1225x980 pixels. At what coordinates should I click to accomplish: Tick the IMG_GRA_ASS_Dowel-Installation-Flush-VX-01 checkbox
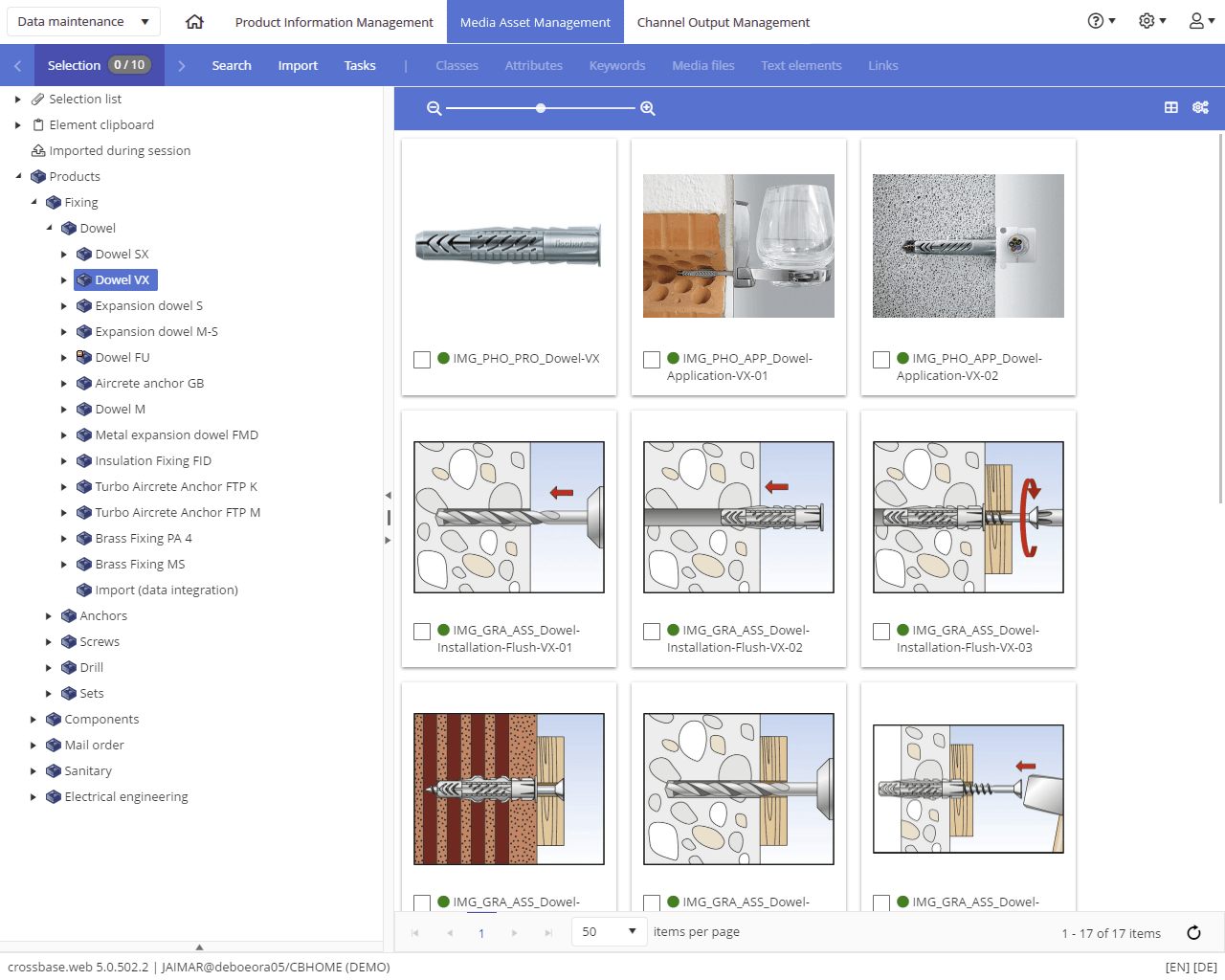point(422,632)
